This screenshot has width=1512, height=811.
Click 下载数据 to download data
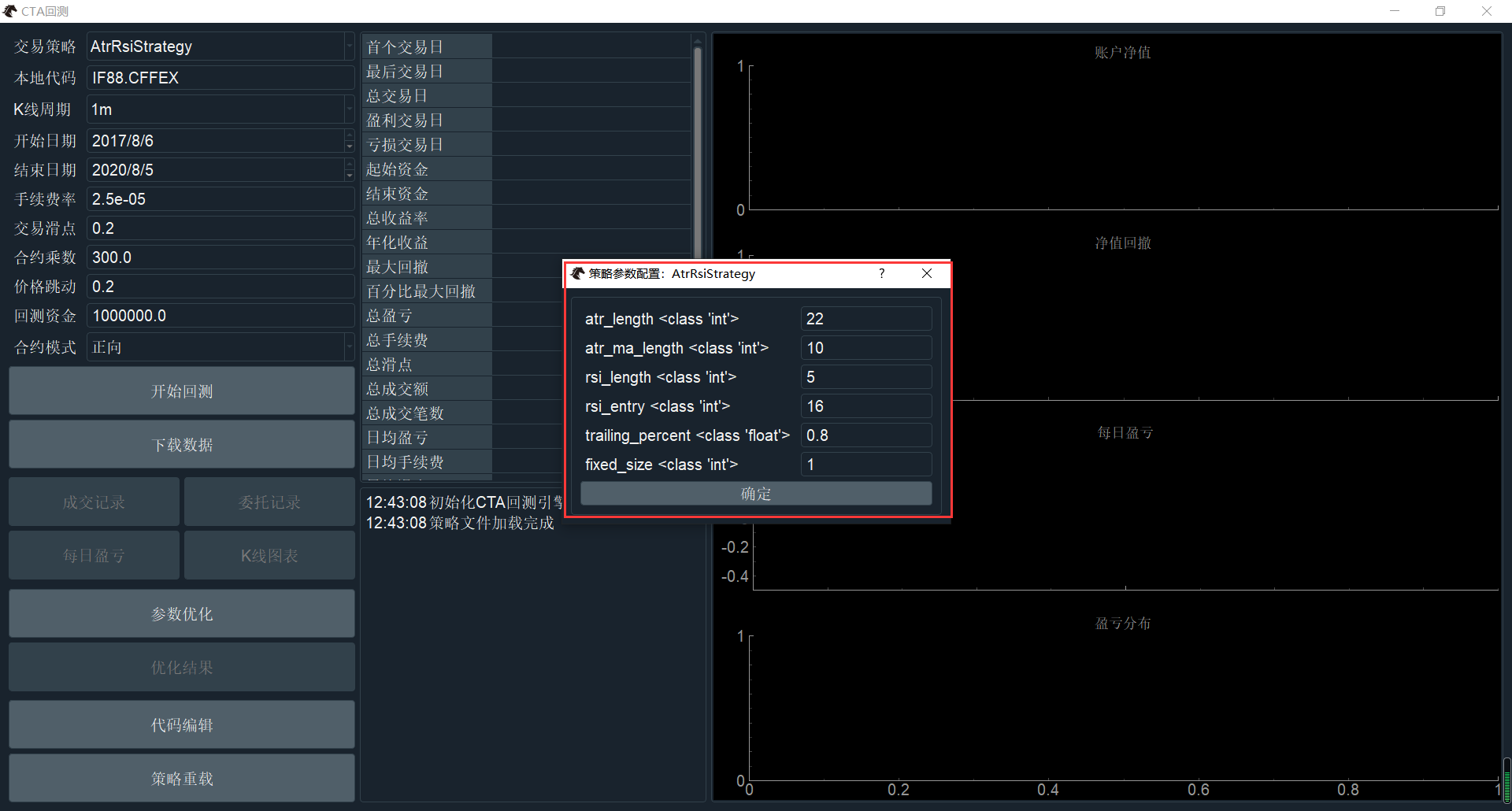(x=181, y=444)
